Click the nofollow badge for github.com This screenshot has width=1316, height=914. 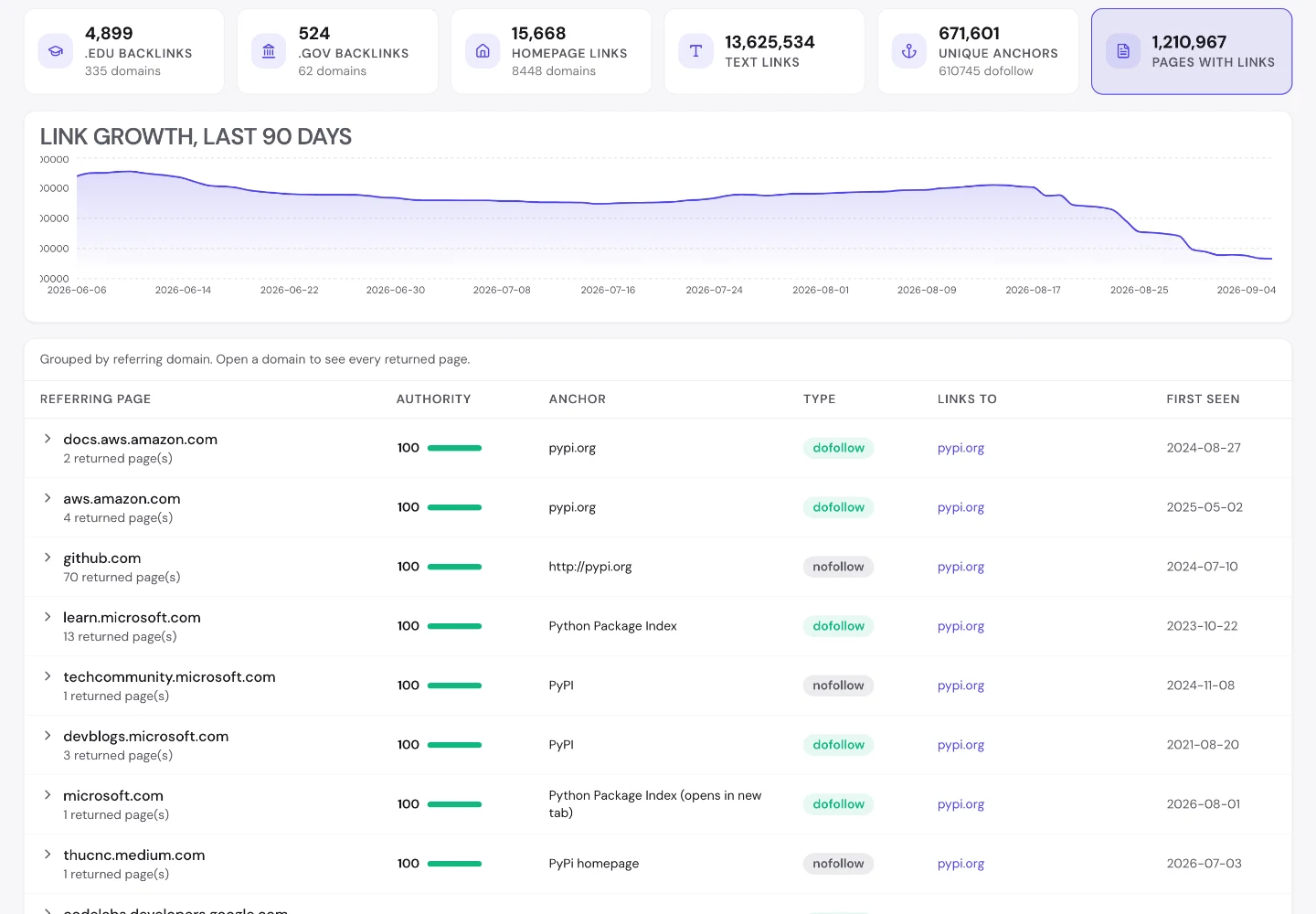pos(838,567)
